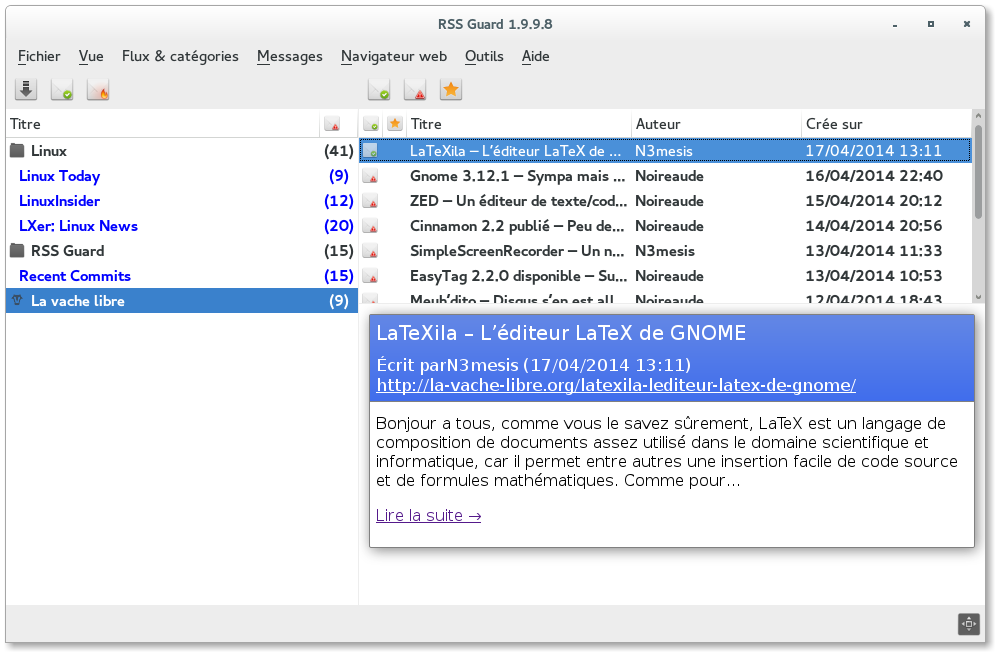Image resolution: width=995 pixels, height=652 pixels.
Task: Click the RSS Guard category folder icon
Action: (18, 251)
